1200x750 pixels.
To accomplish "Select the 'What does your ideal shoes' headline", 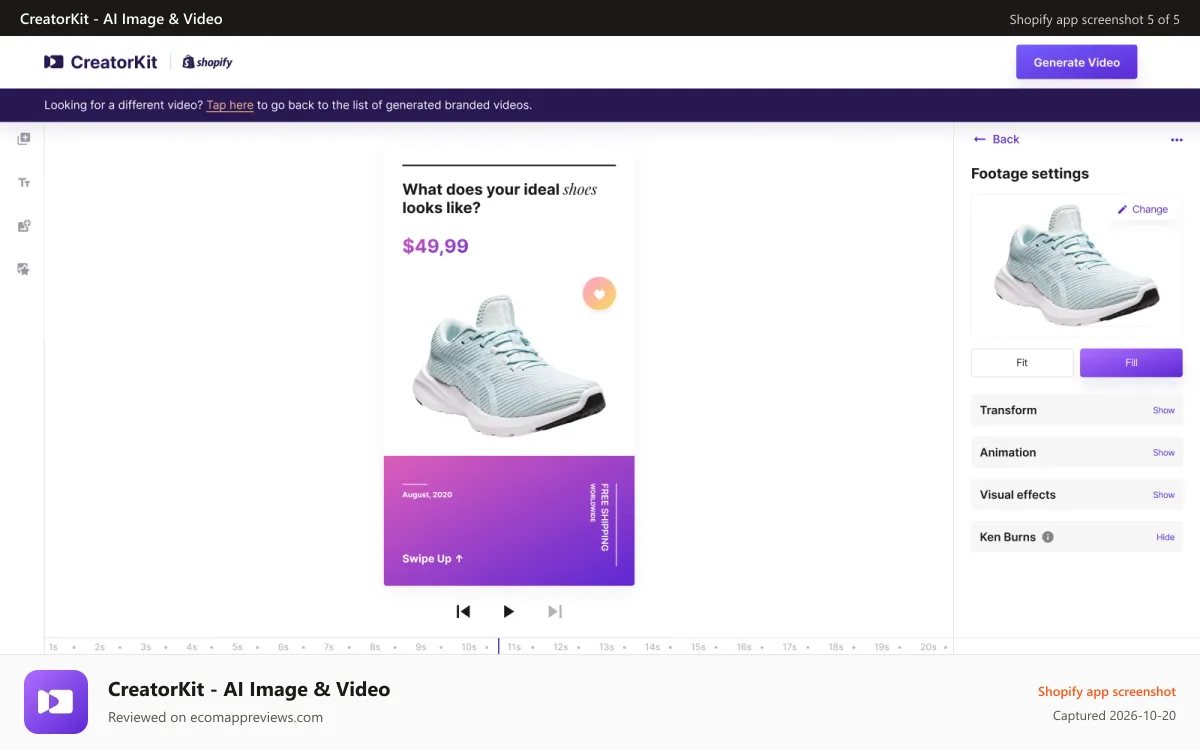I will click(500, 198).
